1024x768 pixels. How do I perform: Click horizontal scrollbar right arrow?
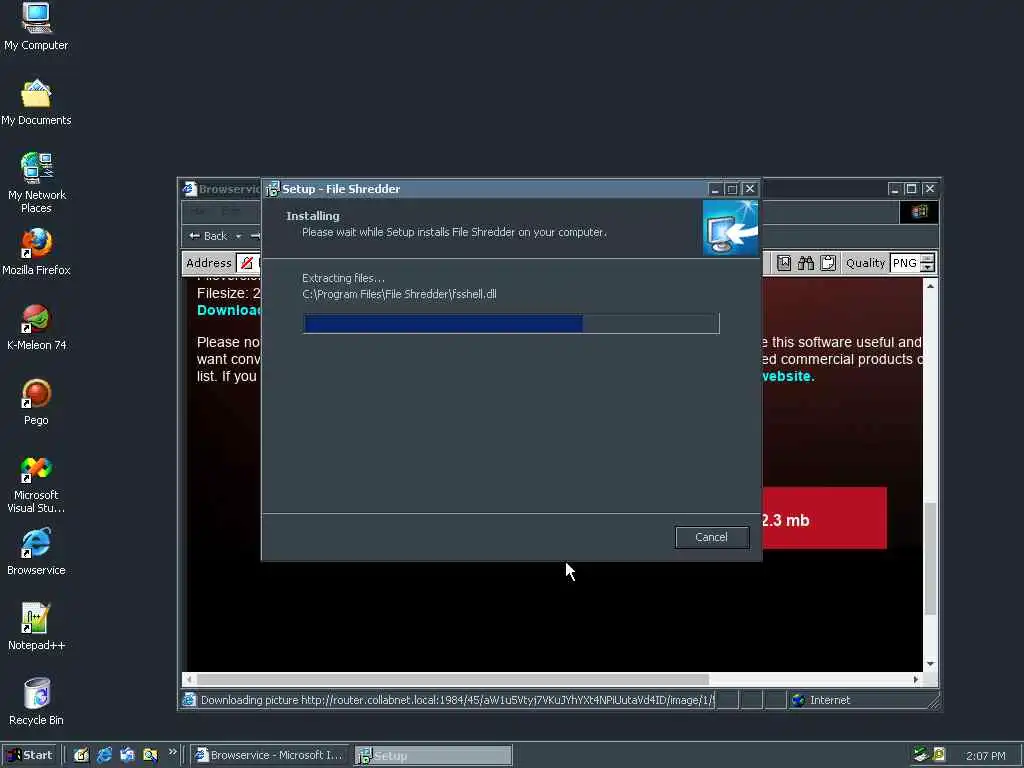click(x=916, y=679)
